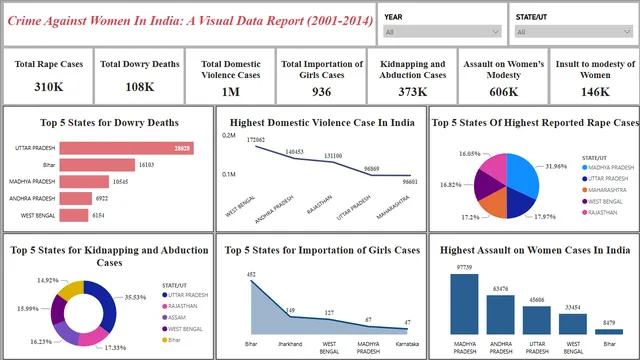Click Highest Assault on Women Cases title

coord(535,250)
